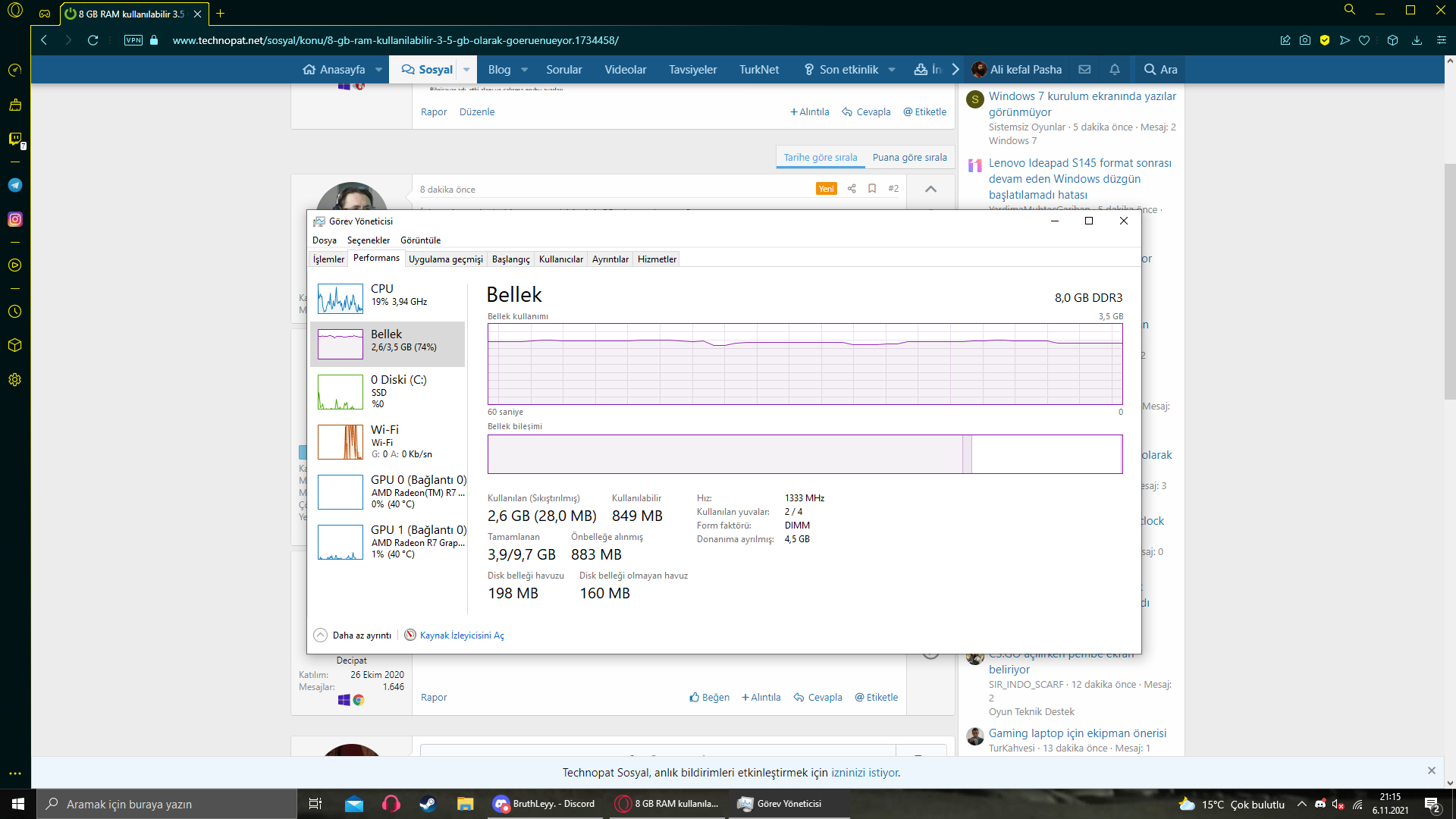Click Kaynak İzleyicisini Aç link
Image resolution: width=1456 pixels, height=819 pixels.
461,635
